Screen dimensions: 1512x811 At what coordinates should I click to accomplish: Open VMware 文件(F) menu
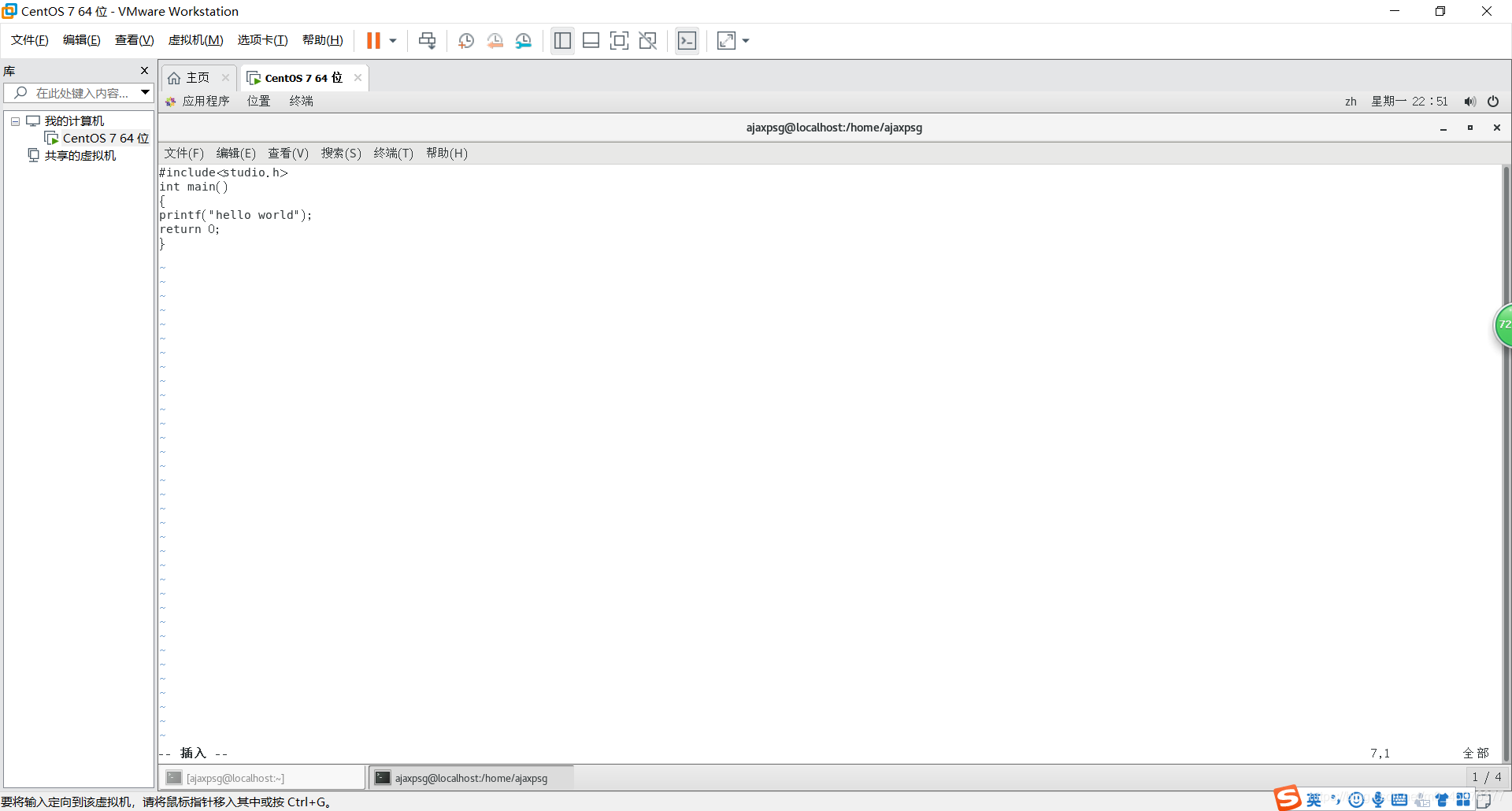30,40
